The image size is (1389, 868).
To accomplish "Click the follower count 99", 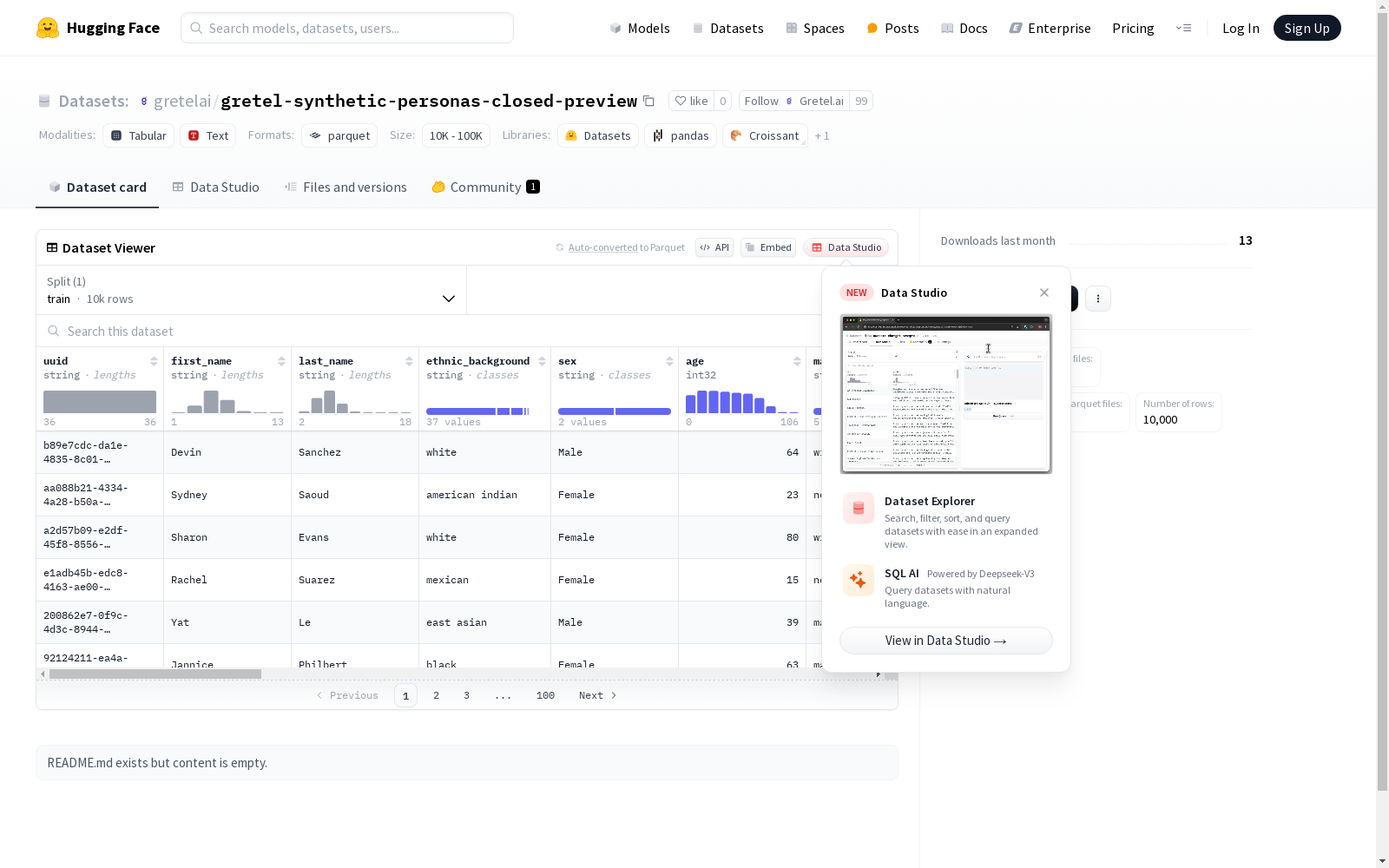I will click(x=861, y=101).
